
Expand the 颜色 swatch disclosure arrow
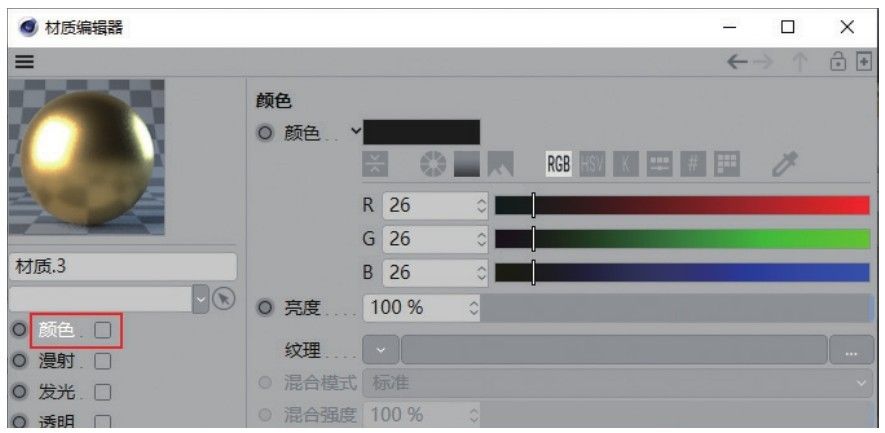[x=355, y=131]
